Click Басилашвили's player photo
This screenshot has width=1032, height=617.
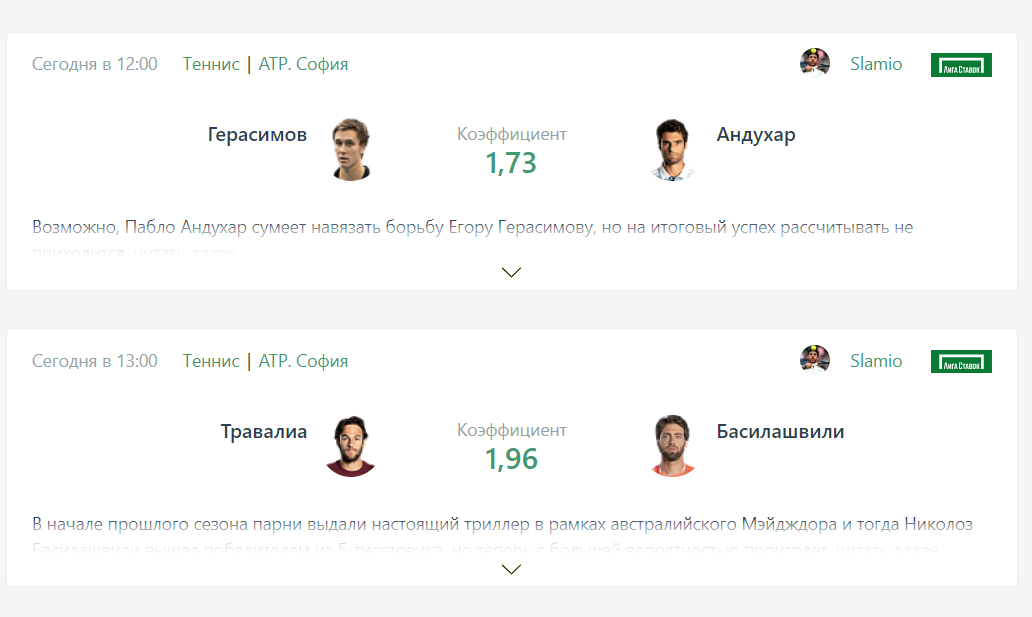click(x=673, y=445)
